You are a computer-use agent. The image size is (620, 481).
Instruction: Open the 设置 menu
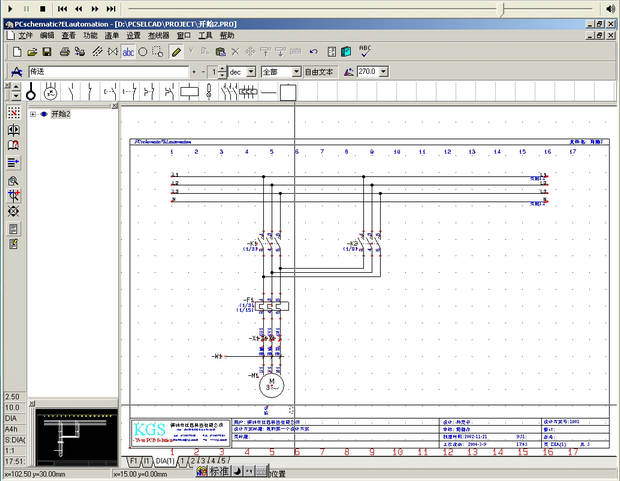pos(133,35)
